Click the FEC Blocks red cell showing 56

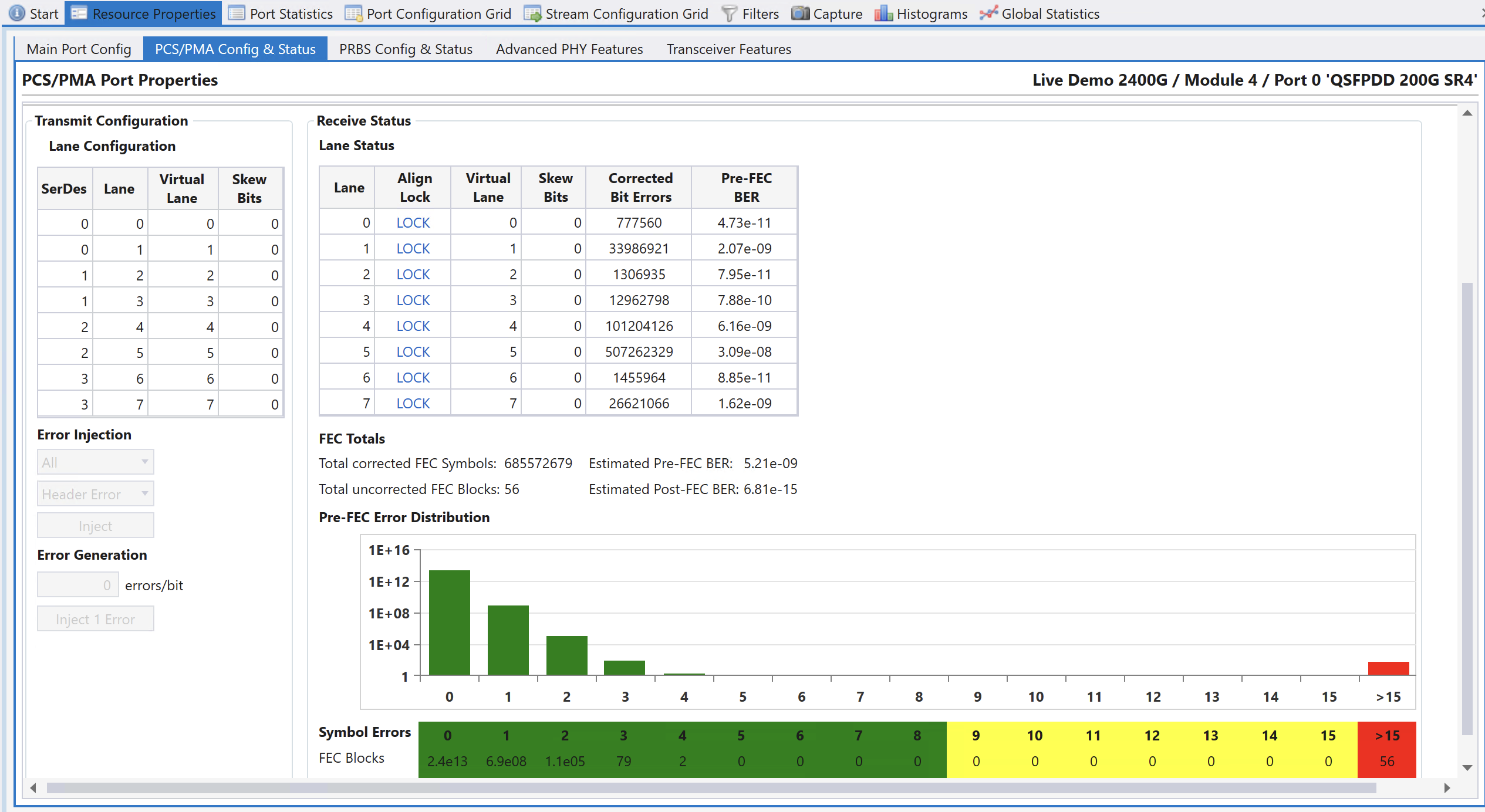point(1387,761)
